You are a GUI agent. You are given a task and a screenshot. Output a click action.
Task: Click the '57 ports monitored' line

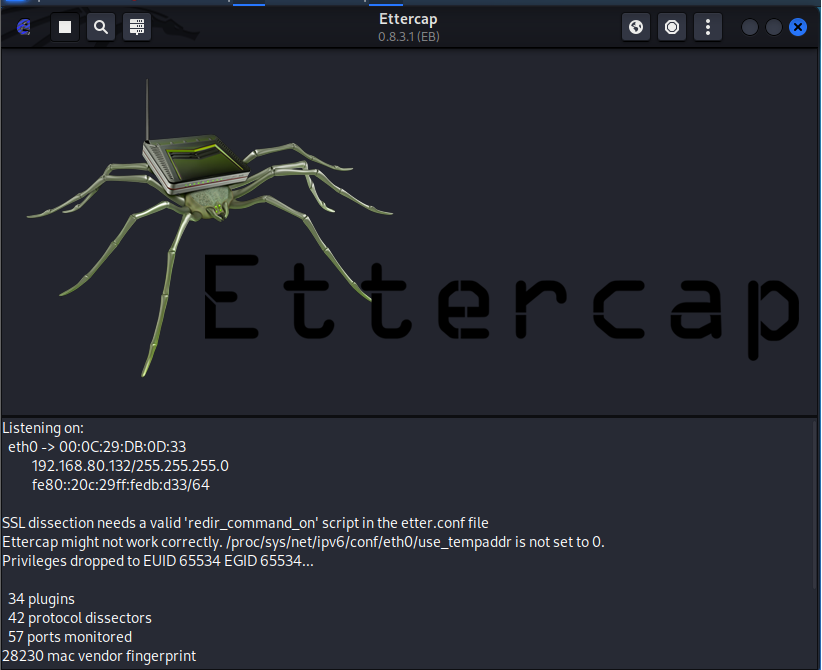tap(70, 636)
